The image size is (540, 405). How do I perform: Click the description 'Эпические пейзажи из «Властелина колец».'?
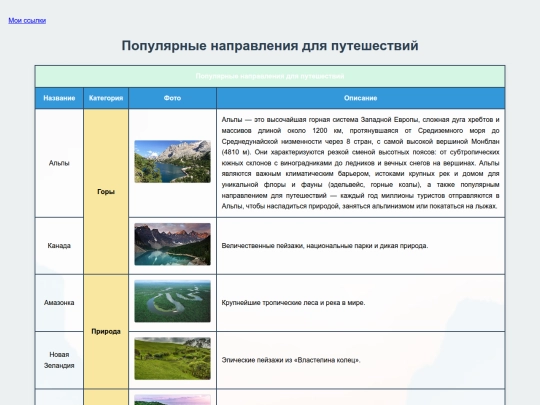(291, 360)
